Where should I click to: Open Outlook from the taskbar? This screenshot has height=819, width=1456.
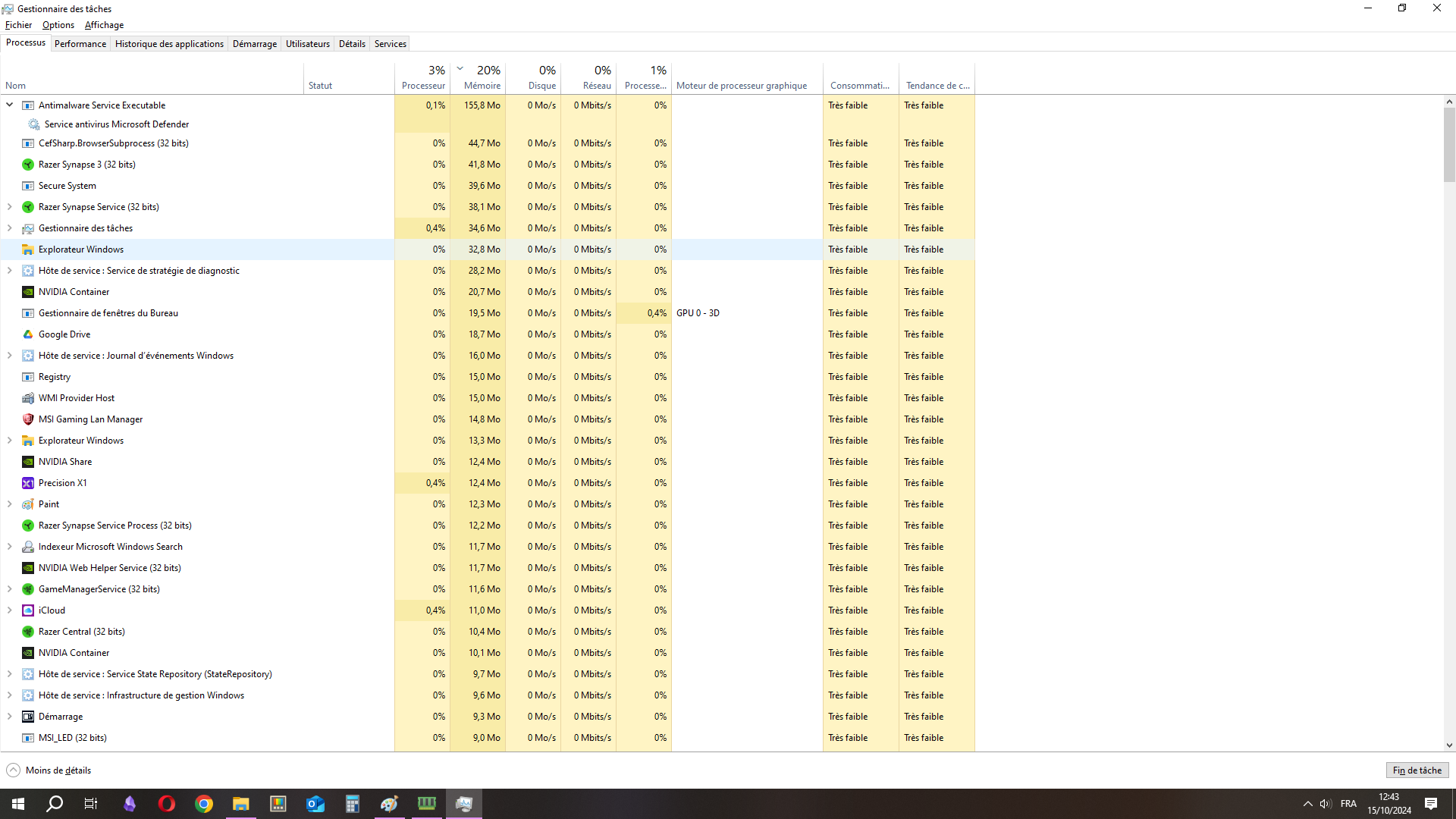coord(315,804)
